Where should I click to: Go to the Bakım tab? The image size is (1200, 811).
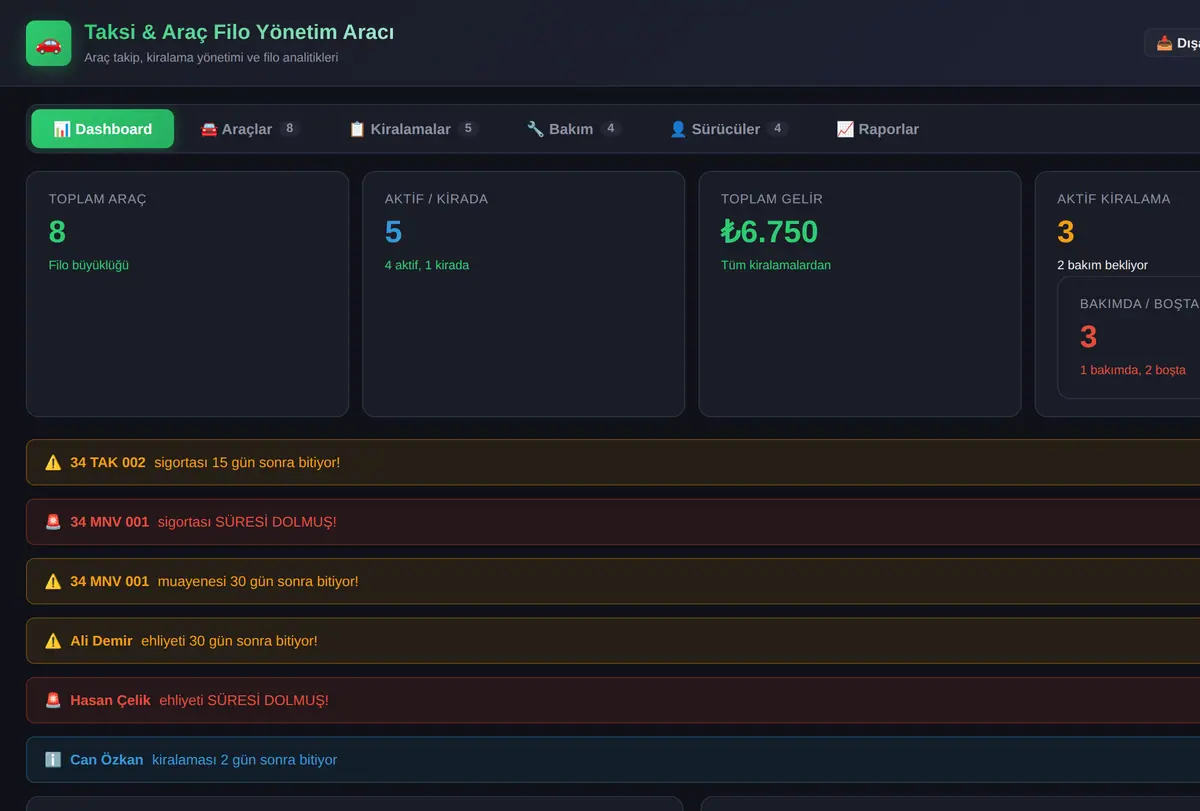click(574, 129)
